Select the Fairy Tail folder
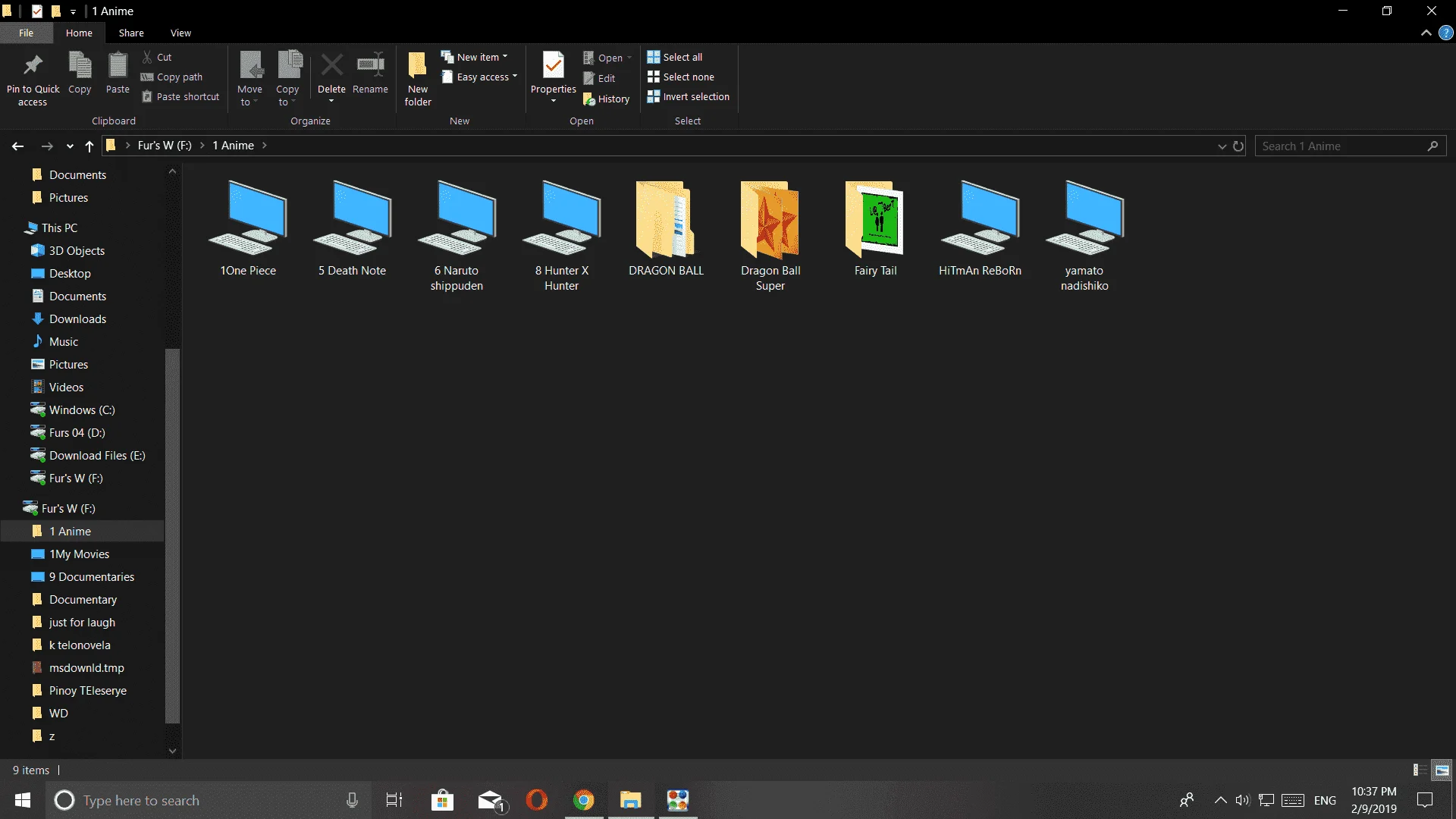The image size is (1456, 819). pos(875,229)
